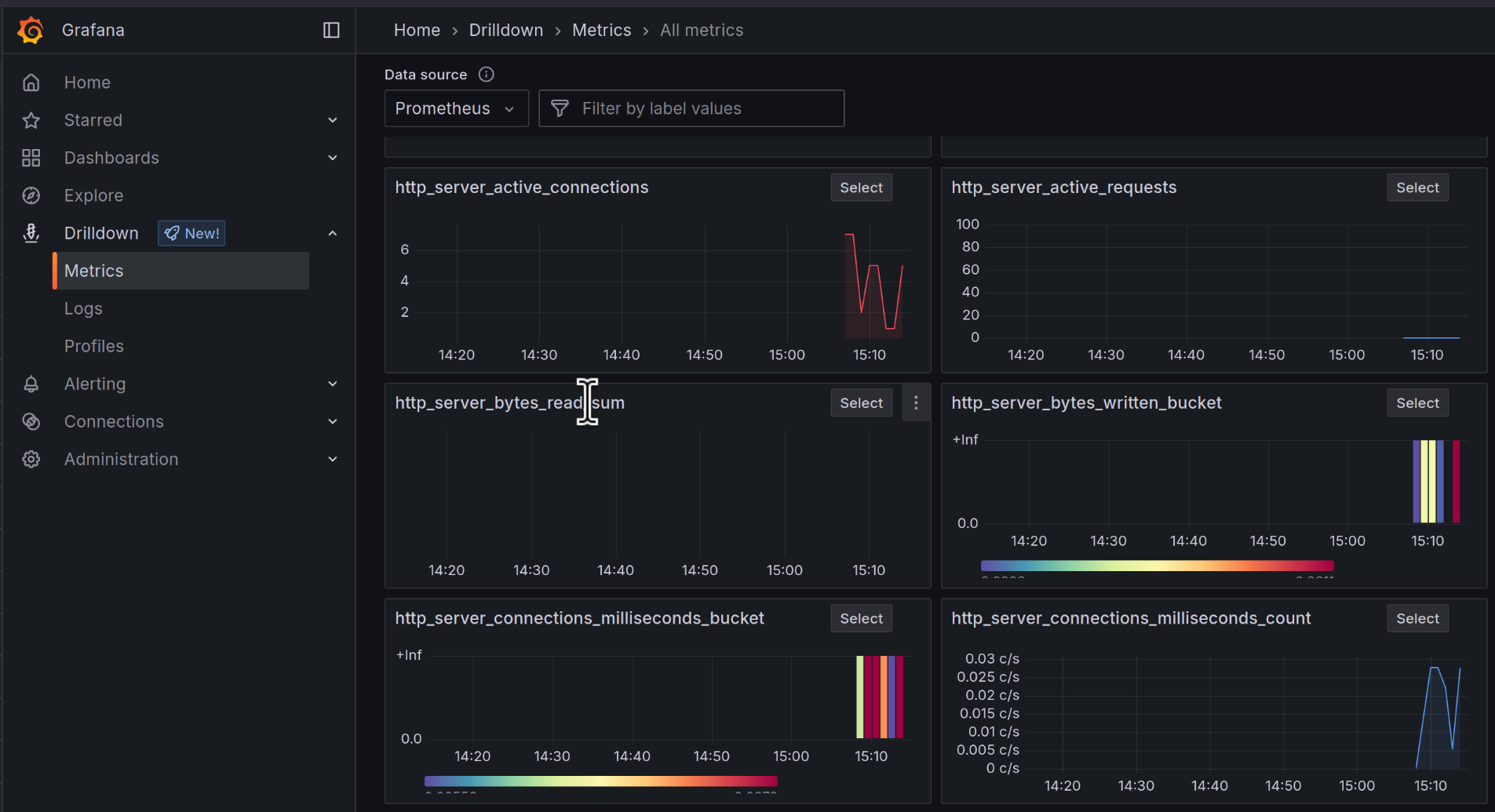Click the http_server_bytes_written_bucket color gradient
1495x812 pixels.
(1156, 566)
